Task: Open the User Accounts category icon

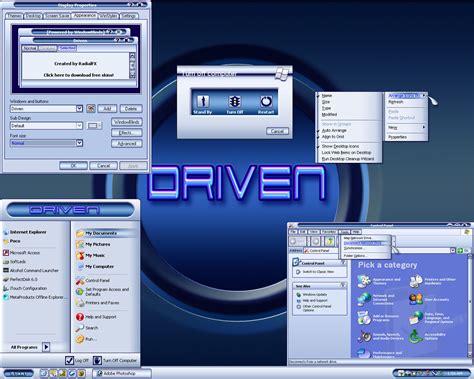Action: click(x=416, y=299)
